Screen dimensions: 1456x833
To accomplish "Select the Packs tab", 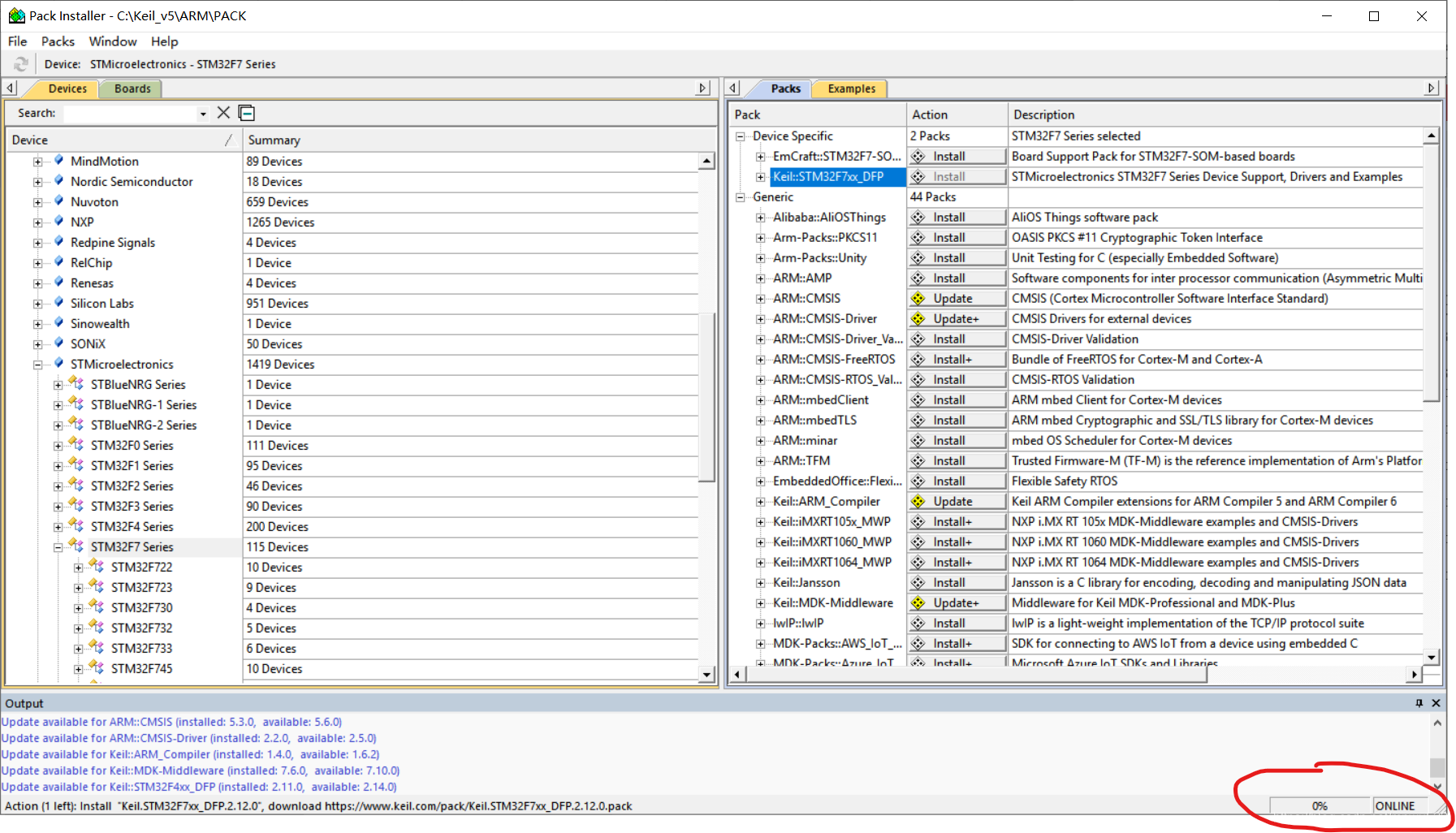I will (785, 88).
